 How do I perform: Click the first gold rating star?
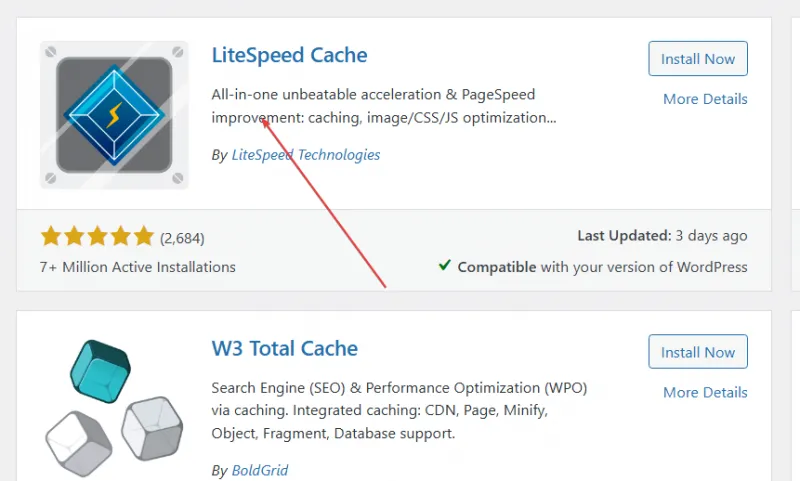pyautogui.click(x=51, y=238)
